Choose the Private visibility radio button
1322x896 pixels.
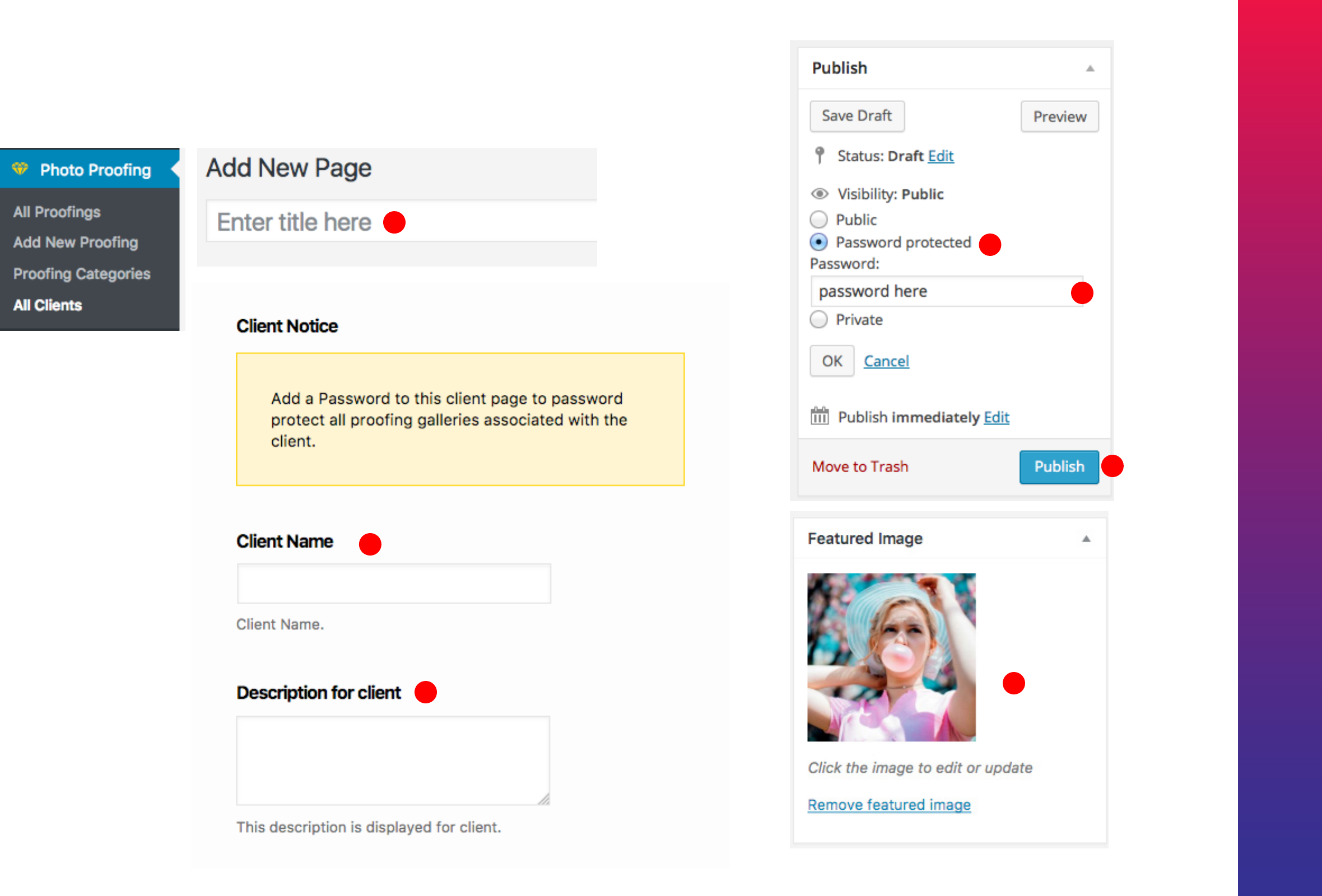click(x=818, y=320)
